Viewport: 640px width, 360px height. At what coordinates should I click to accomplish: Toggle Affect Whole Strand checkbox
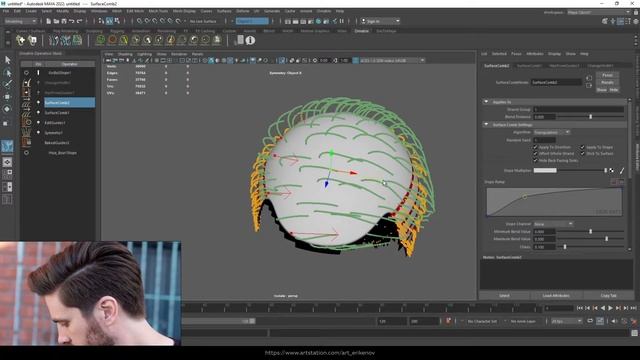tap(535, 153)
